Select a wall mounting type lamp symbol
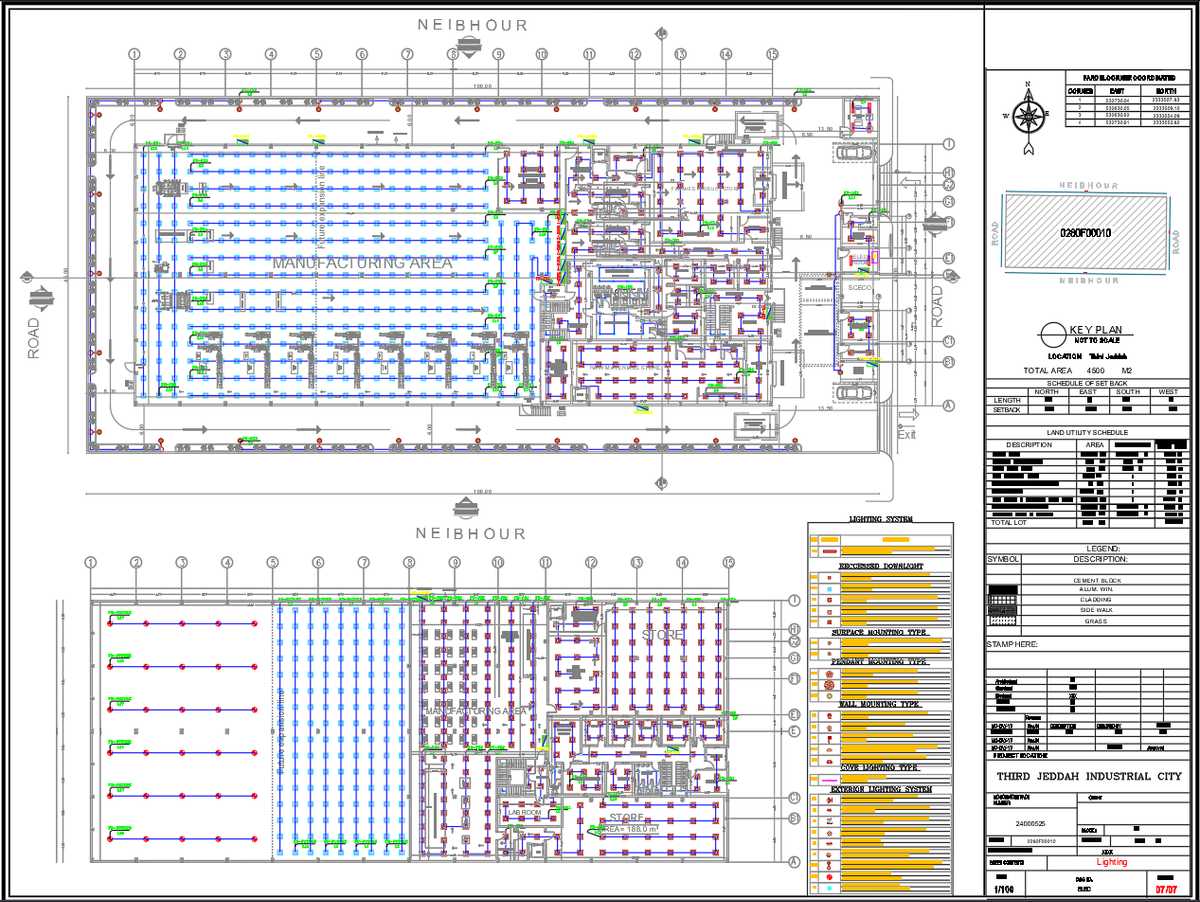The height and width of the screenshot is (902, 1200). click(x=828, y=714)
